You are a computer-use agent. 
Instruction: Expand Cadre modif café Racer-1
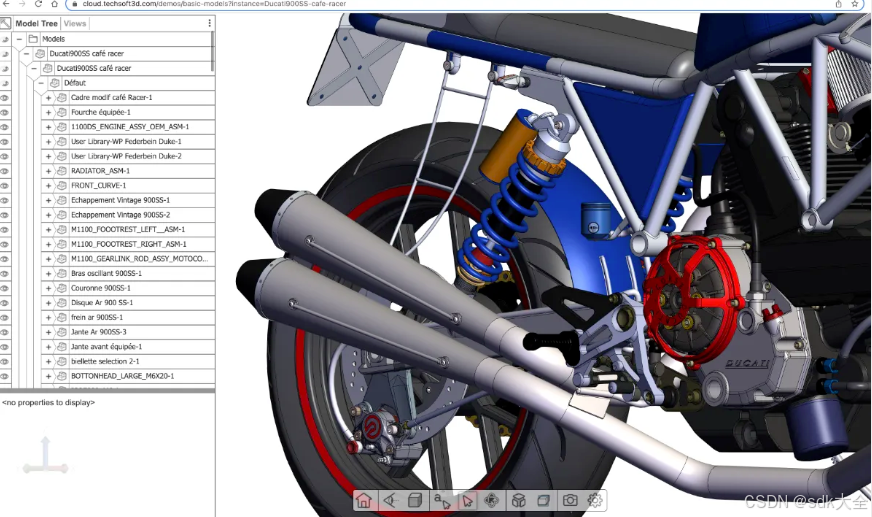(48, 98)
